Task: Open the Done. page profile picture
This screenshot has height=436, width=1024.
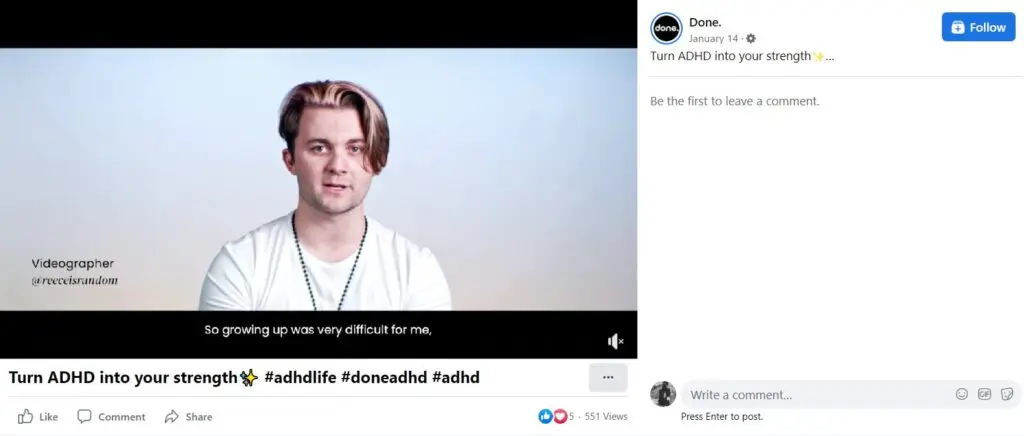Action: pos(666,29)
